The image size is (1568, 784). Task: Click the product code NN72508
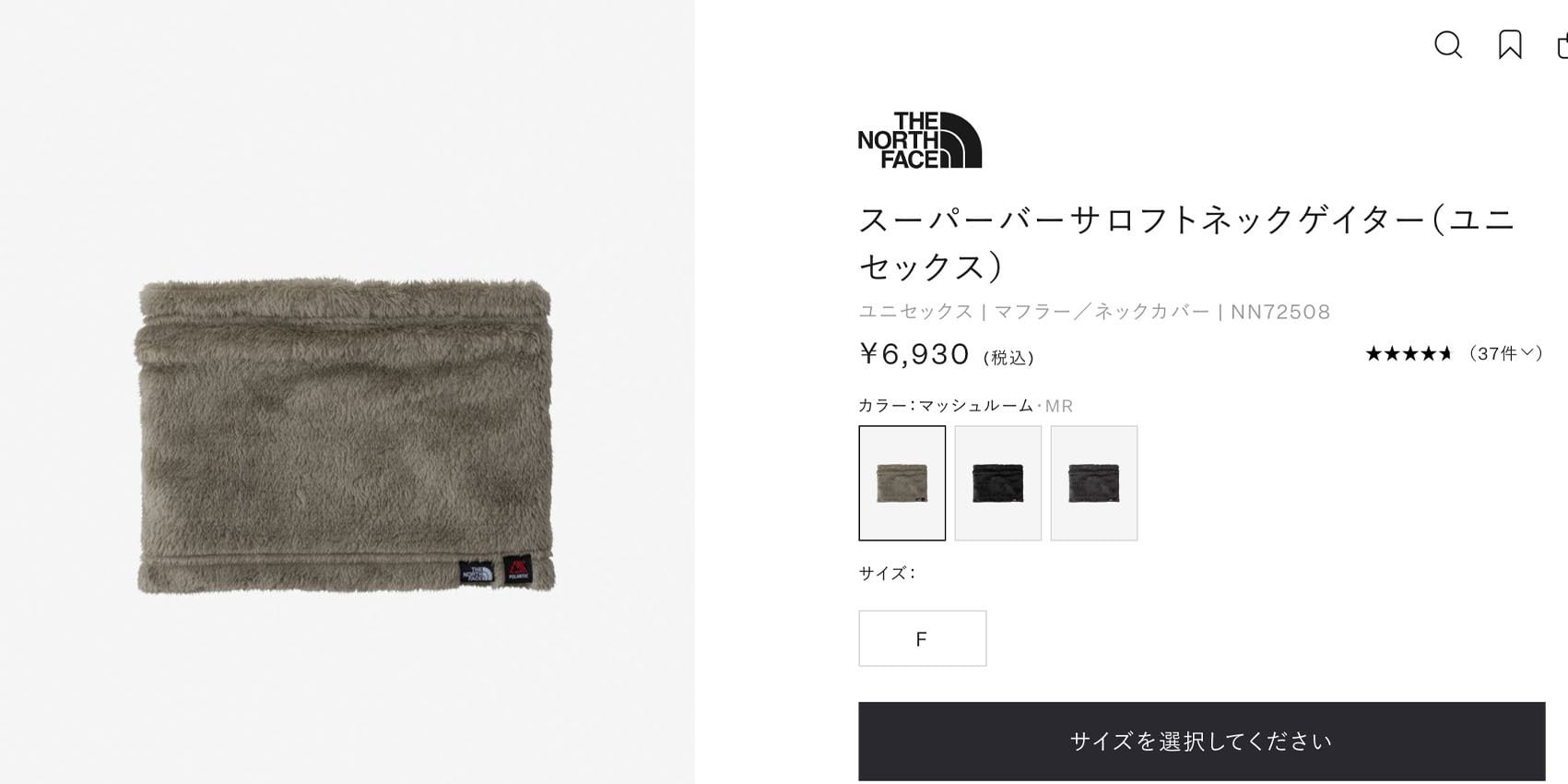tap(1280, 312)
